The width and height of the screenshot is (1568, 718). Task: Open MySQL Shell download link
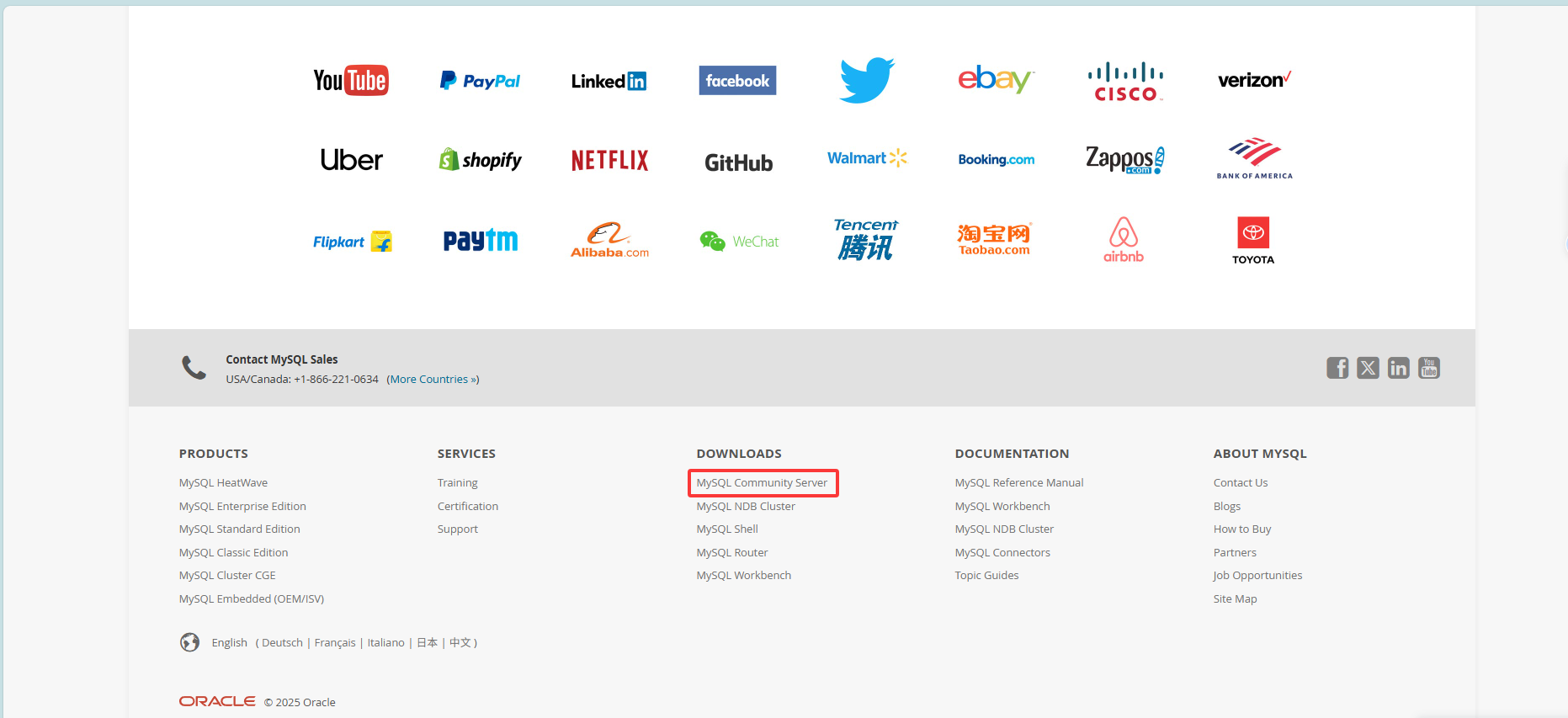click(727, 529)
